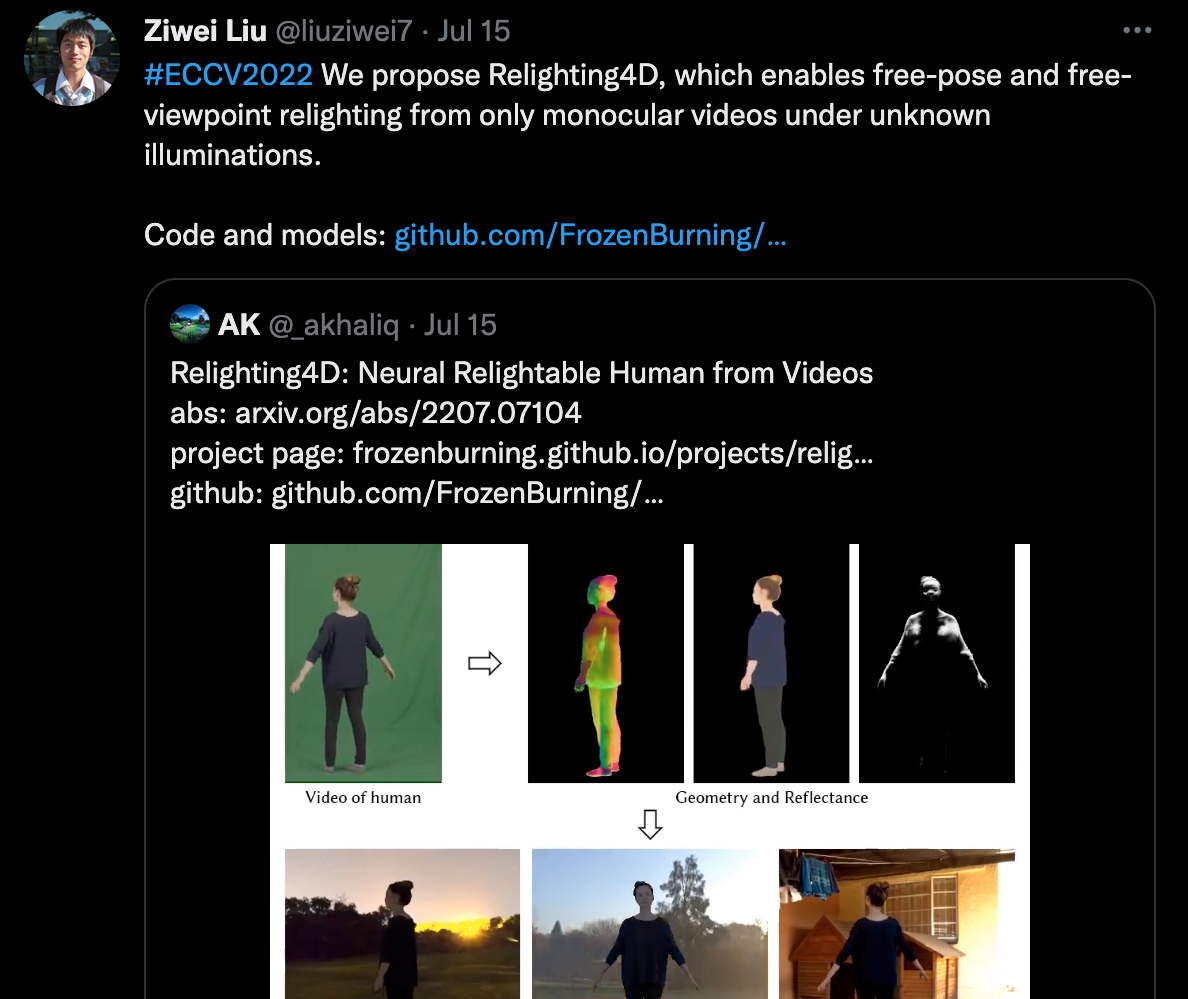Click the Jul 15 tweet timestamp
Viewport: 1188px width, 999px height.
474,31
